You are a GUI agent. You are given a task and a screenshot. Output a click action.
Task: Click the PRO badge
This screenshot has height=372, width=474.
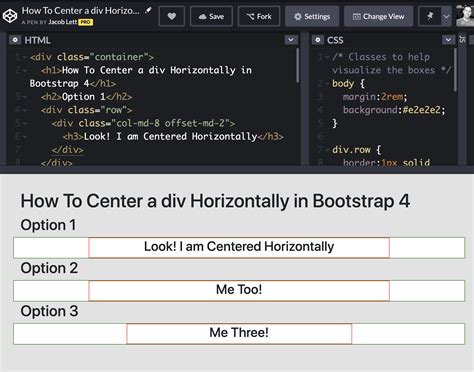tap(85, 22)
